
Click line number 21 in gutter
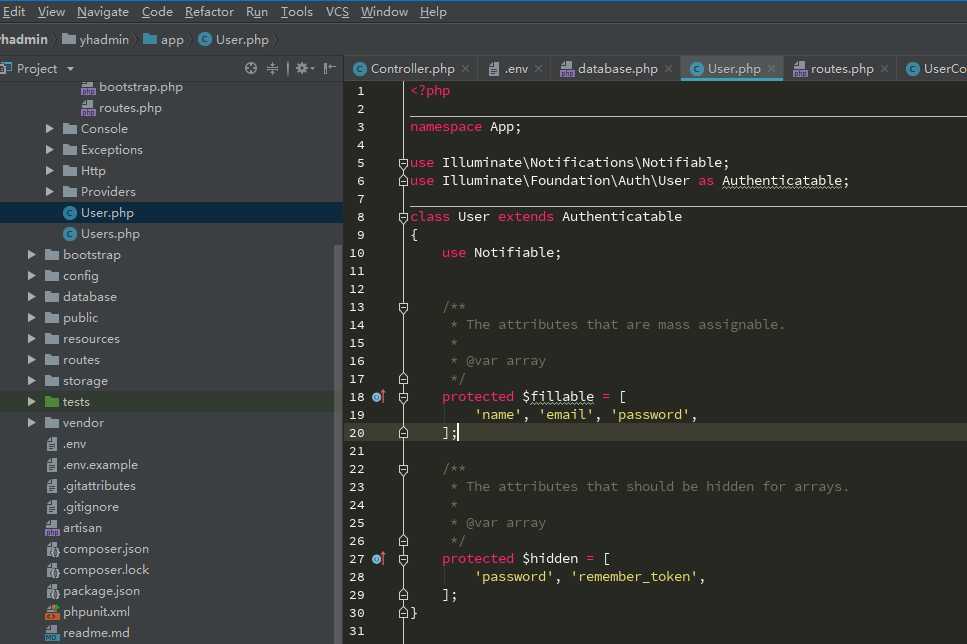[357, 451]
